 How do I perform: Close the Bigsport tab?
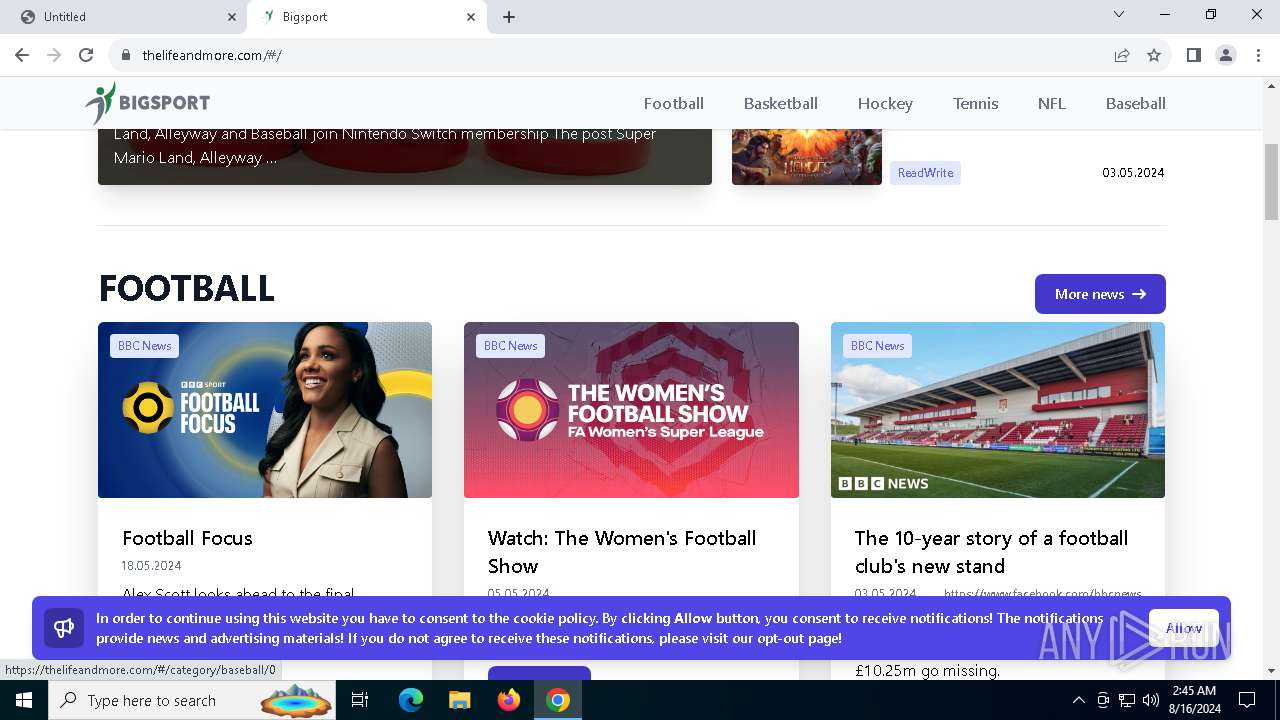471,17
